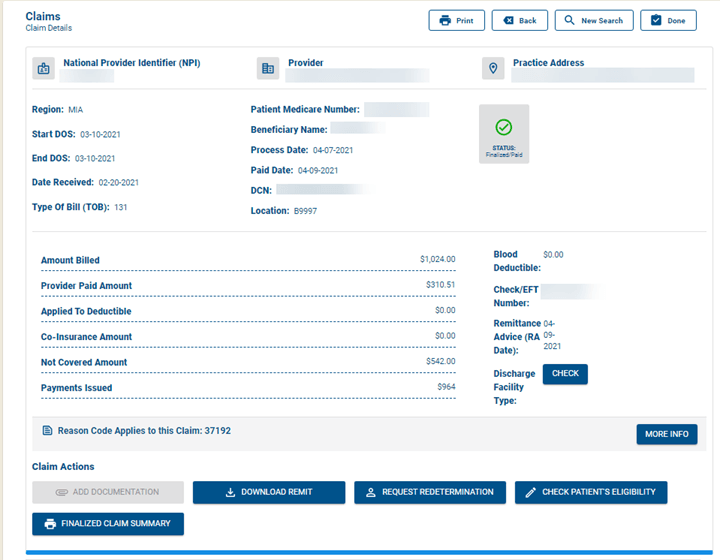Click the printer icon in Print button
This screenshot has width=720, height=560.
click(445, 21)
